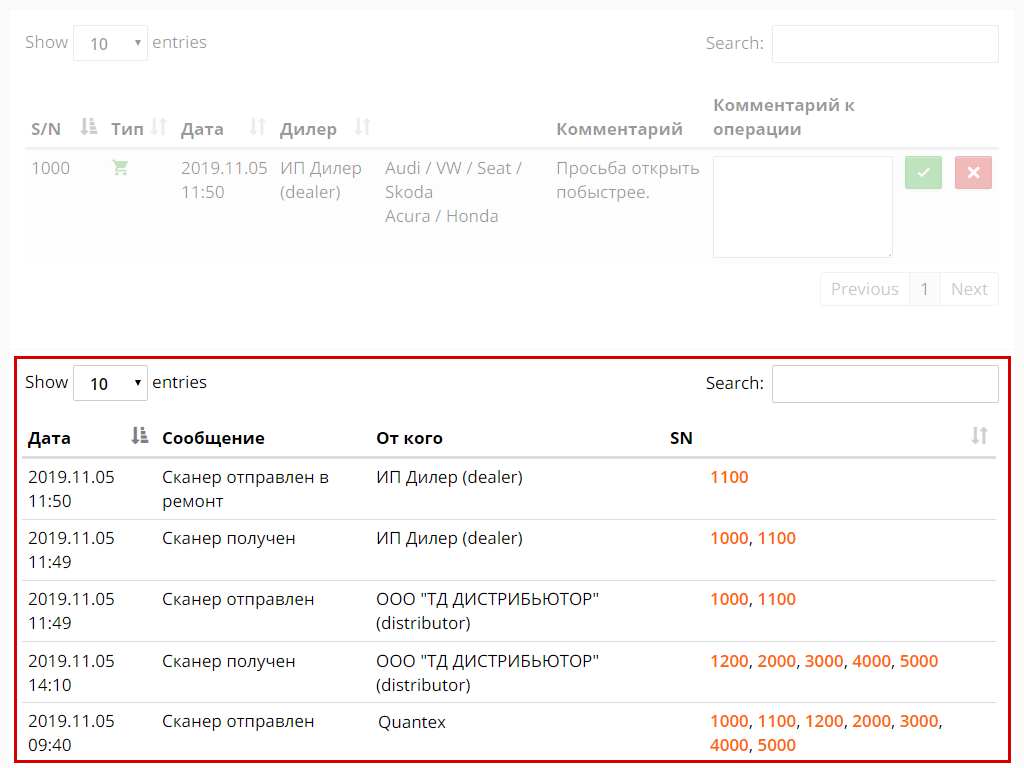Sort upper table by S/N column icon
This screenshot has height=768, width=1024.
click(x=89, y=127)
